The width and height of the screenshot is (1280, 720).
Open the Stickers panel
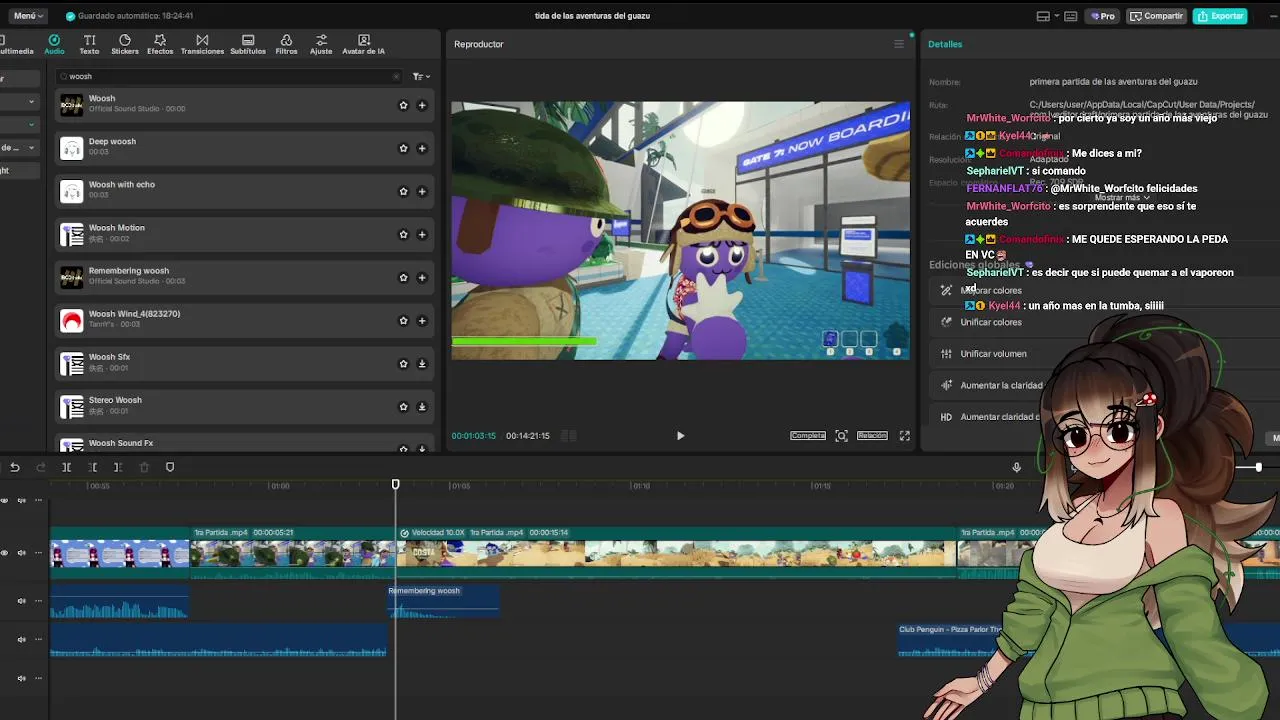tap(125, 44)
